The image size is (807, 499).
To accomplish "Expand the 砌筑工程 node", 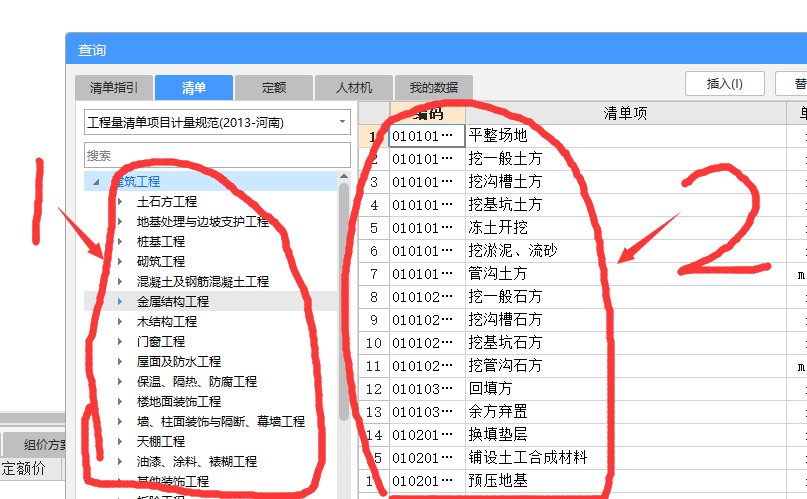I will click(120, 261).
